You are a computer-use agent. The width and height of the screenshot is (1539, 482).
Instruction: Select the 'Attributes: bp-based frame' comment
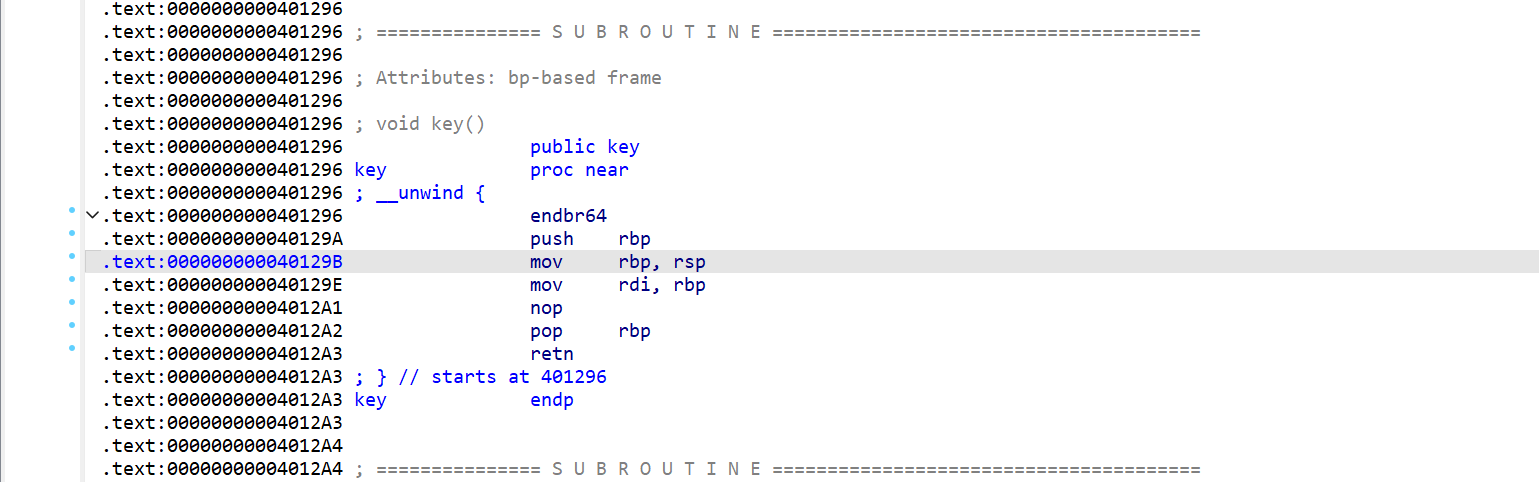(x=518, y=78)
